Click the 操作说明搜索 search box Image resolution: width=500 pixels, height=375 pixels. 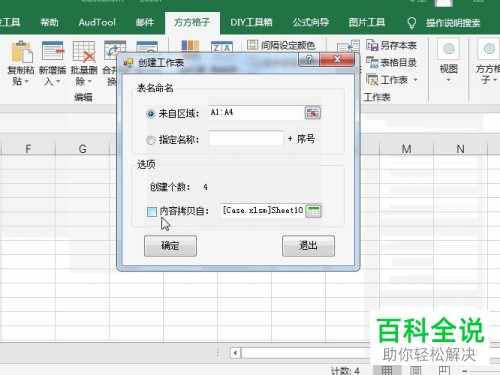[453, 23]
